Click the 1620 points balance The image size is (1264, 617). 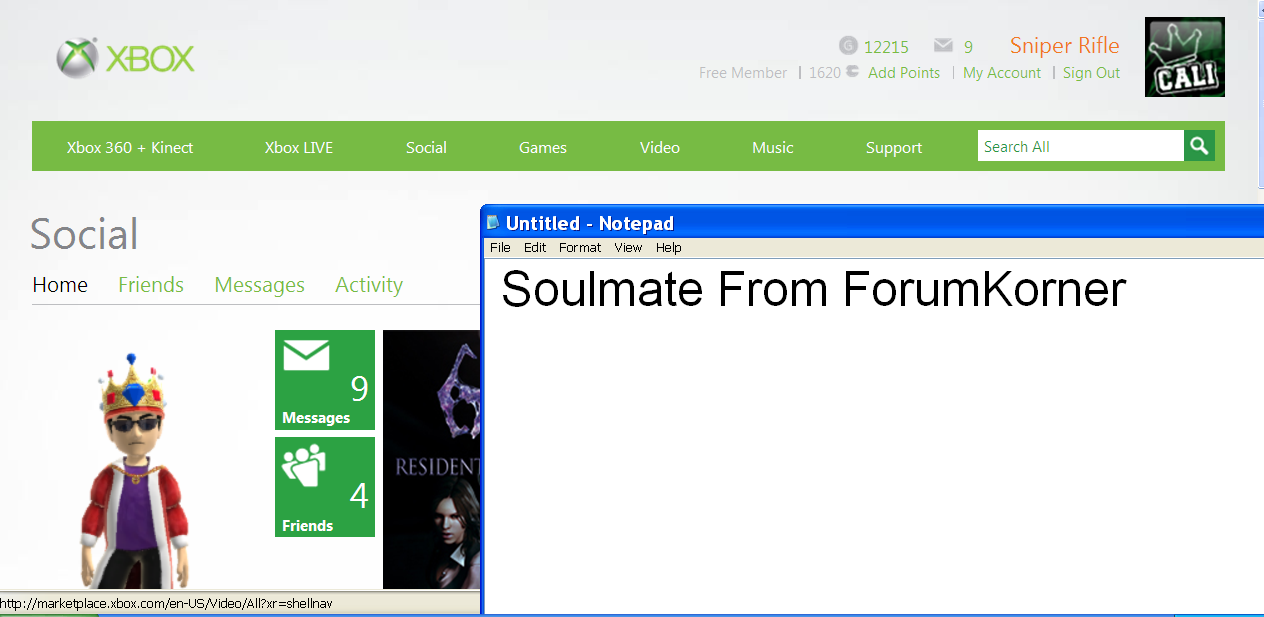tap(825, 73)
